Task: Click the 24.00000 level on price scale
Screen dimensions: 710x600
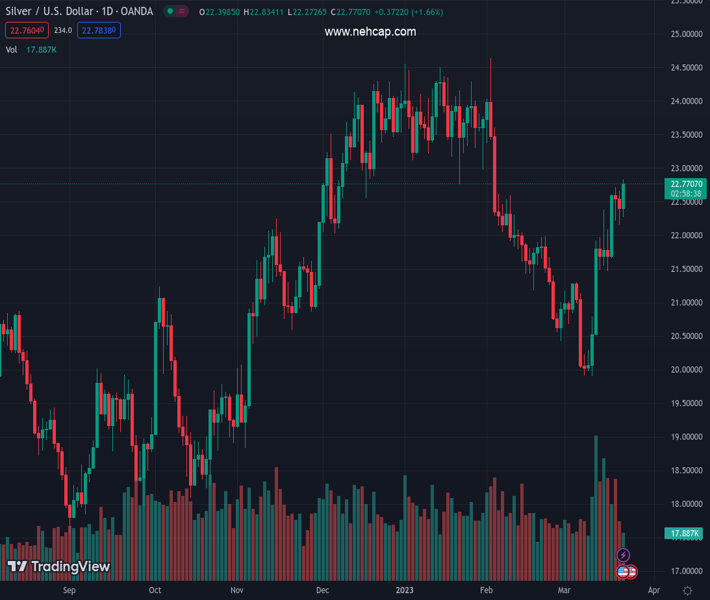Action: coord(685,101)
